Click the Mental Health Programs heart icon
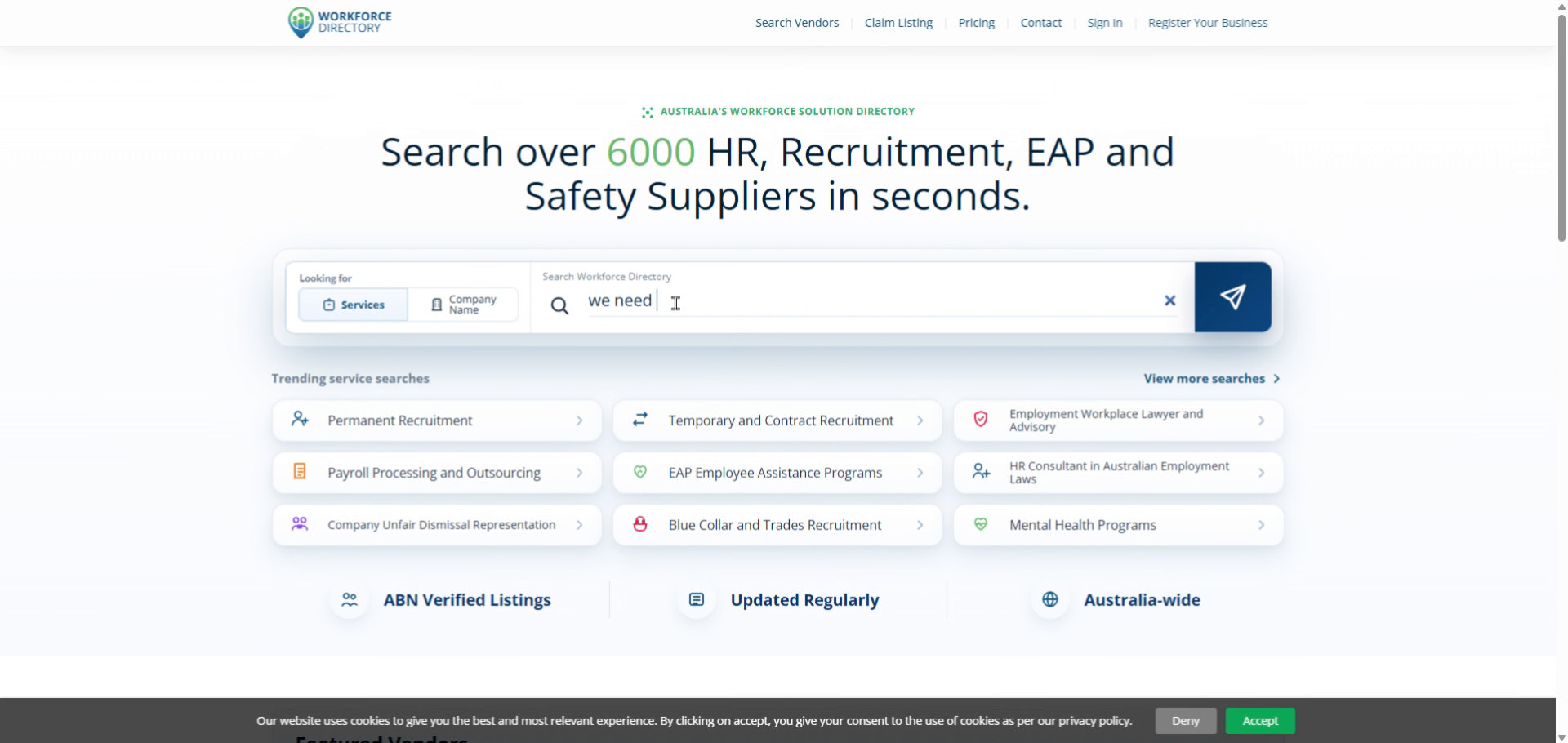Viewport: 1568px width, 743px height. click(x=981, y=524)
